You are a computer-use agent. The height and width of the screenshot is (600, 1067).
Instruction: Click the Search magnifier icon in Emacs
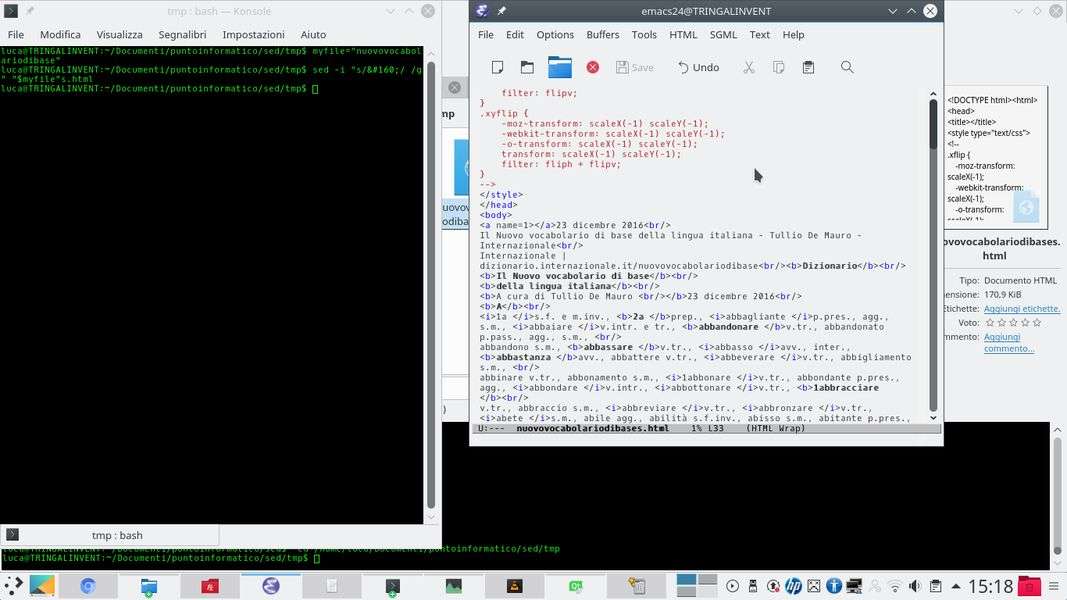pyautogui.click(x=847, y=67)
